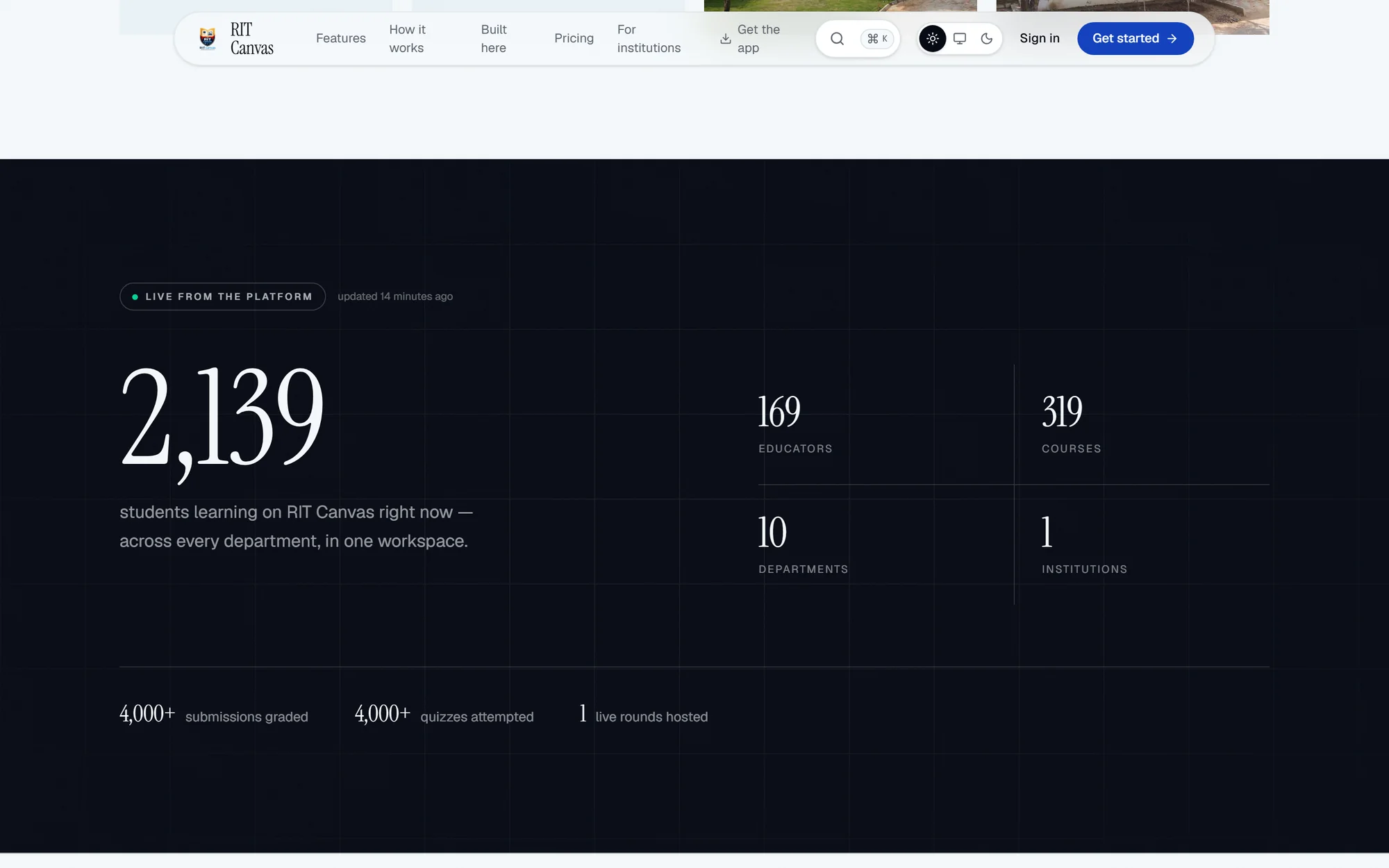Screen dimensions: 1389x868
Task: Click the INSTITUTIONS label
Action: click(x=1084, y=569)
